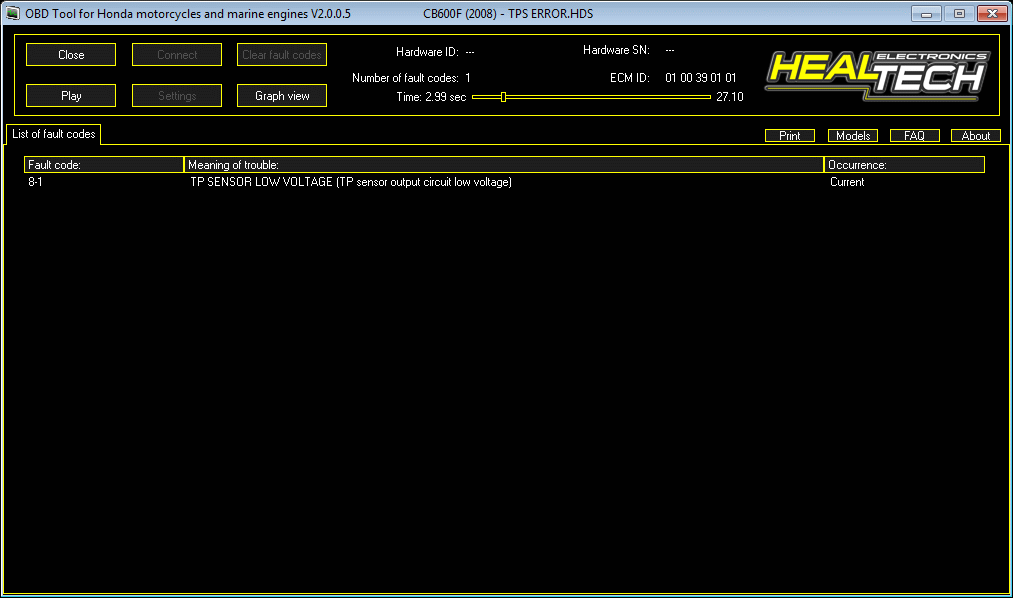1013x598 pixels.
Task: Select fault code 8-1 row
Action: pos(36,182)
